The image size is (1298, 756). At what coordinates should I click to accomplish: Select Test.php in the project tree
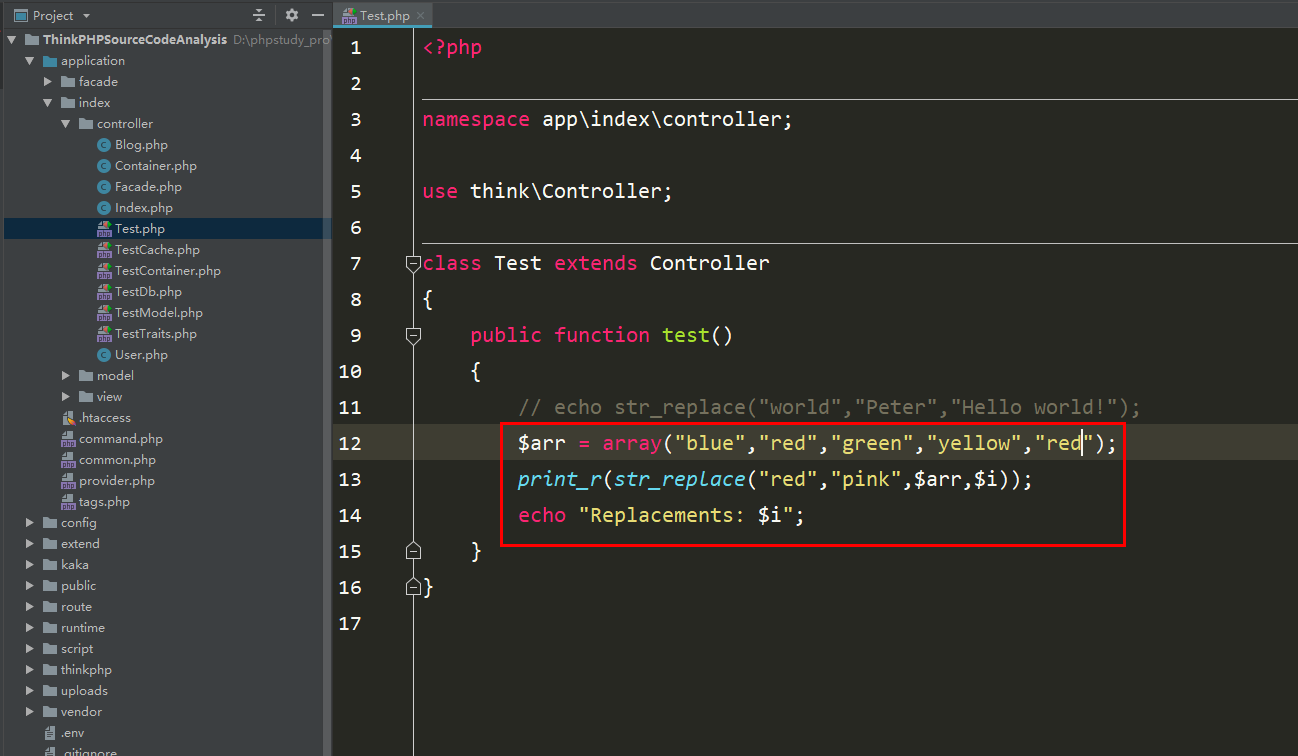(x=139, y=229)
